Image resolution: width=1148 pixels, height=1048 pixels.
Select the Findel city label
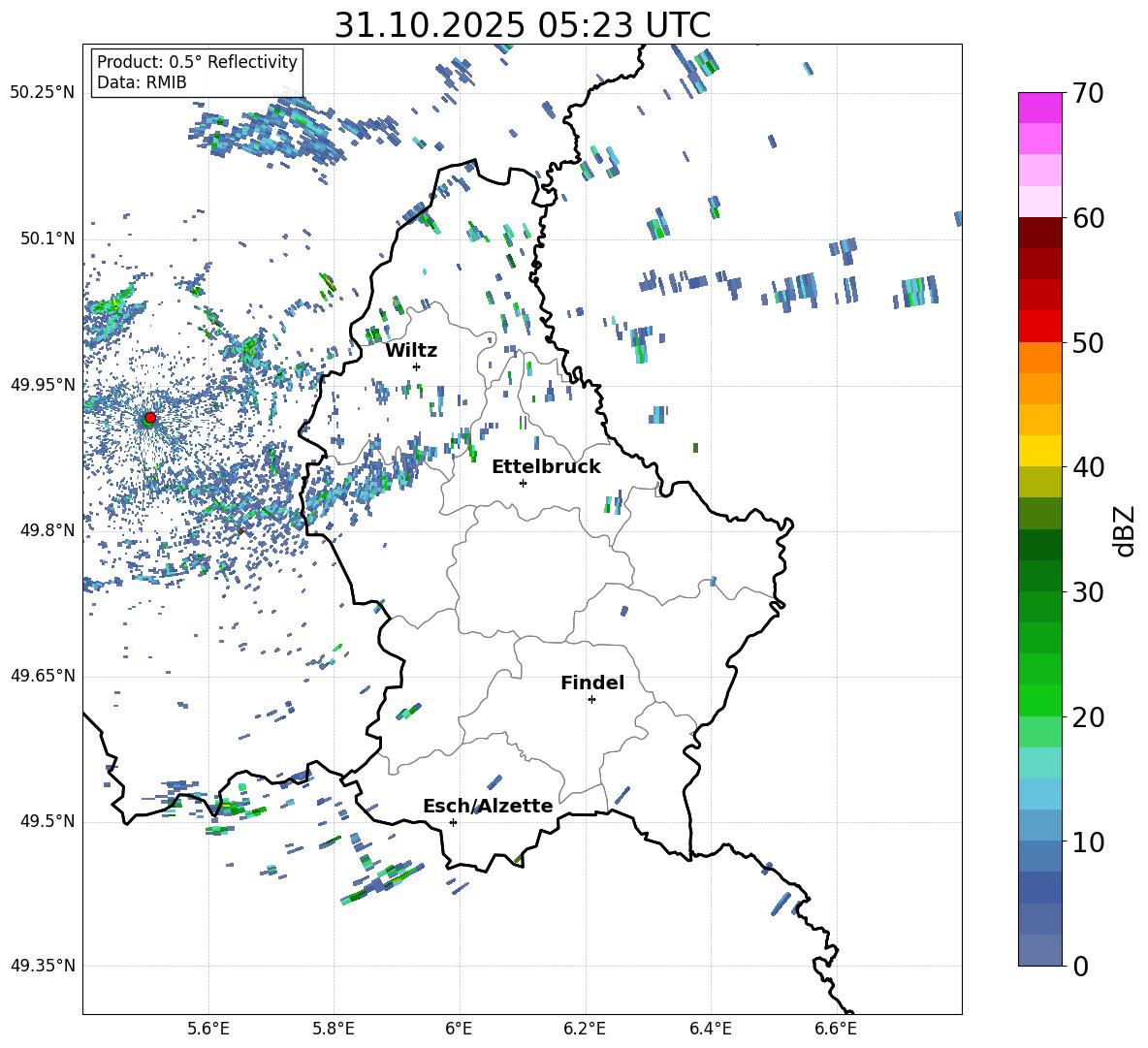coord(591,683)
